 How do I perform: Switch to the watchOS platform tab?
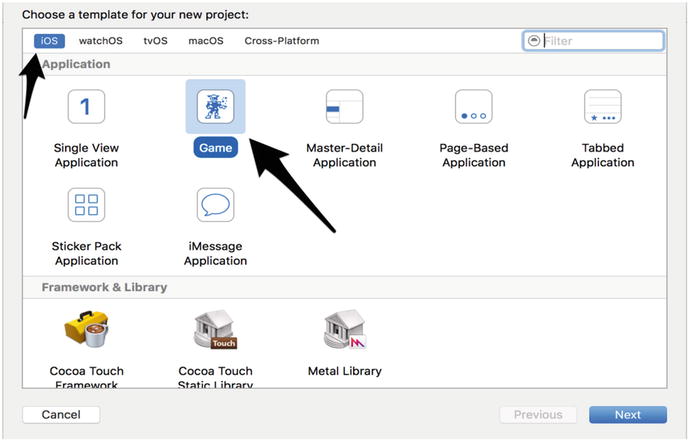[101, 41]
